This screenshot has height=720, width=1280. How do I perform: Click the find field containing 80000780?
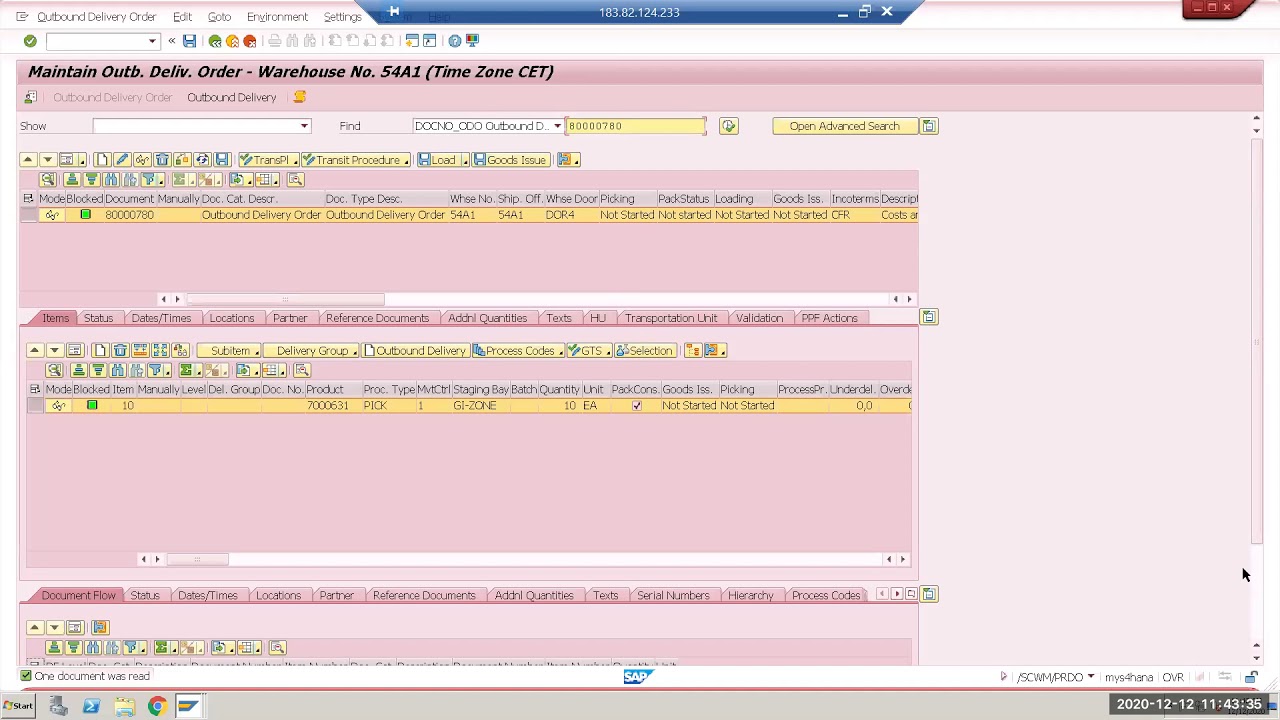coord(635,126)
